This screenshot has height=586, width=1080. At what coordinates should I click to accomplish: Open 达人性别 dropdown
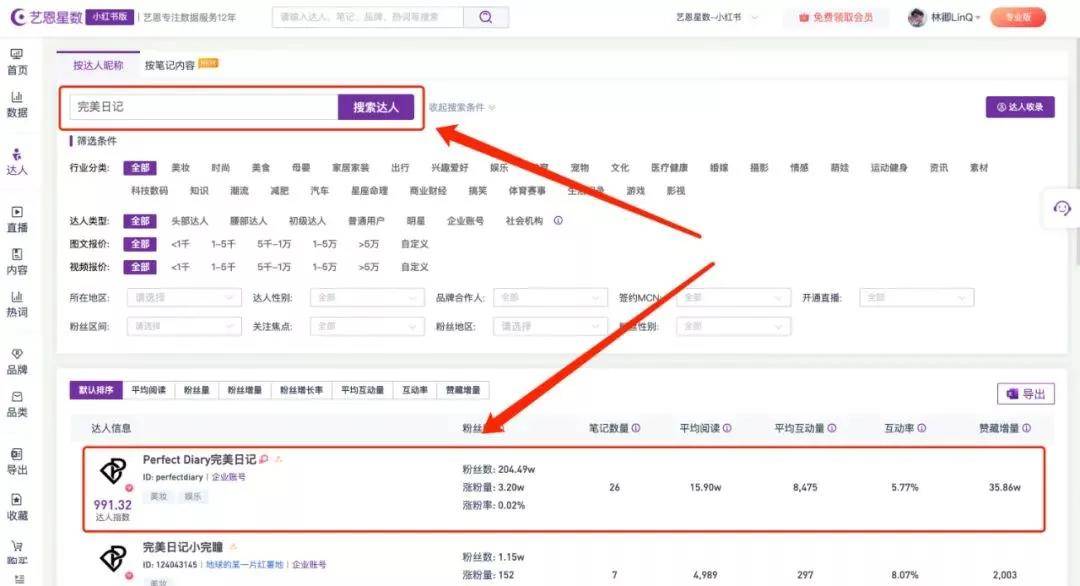click(x=367, y=297)
